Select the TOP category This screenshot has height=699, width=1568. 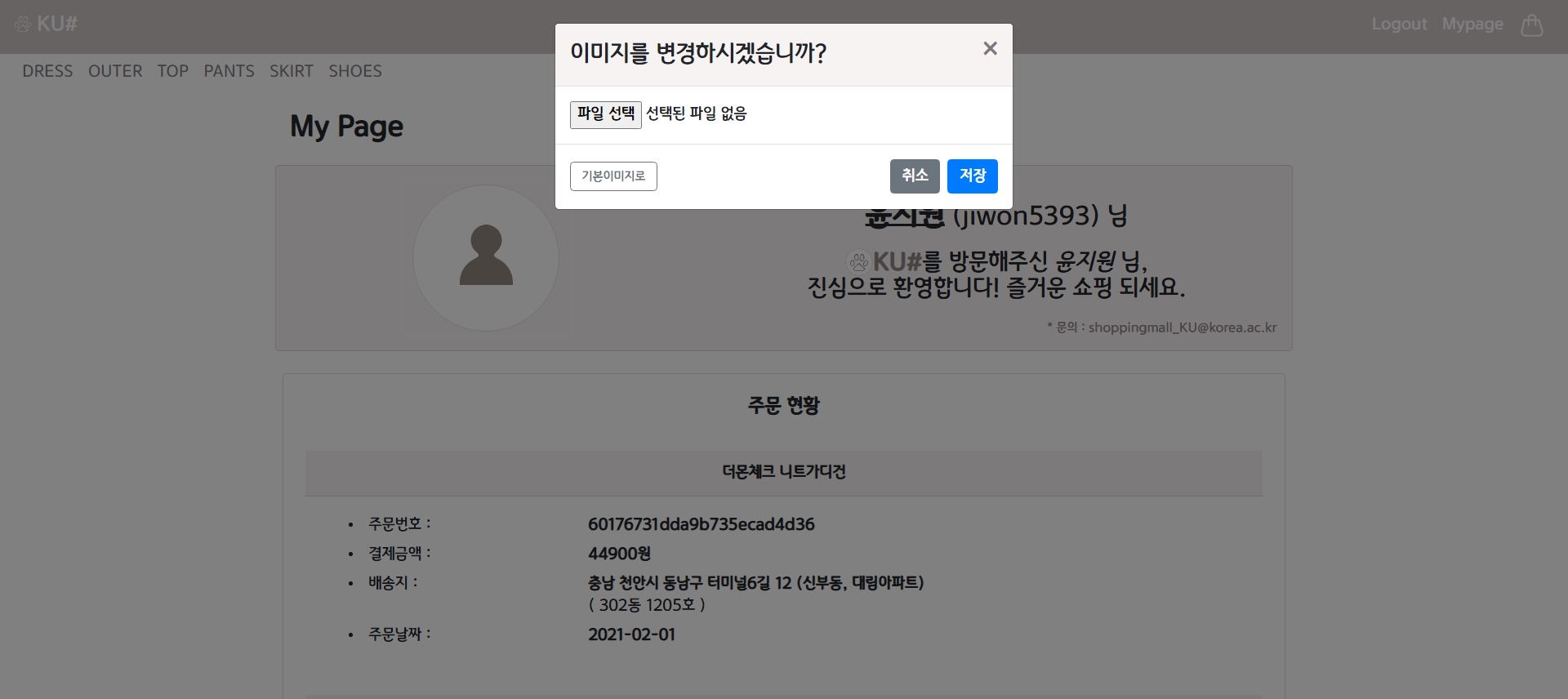(x=173, y=71)
